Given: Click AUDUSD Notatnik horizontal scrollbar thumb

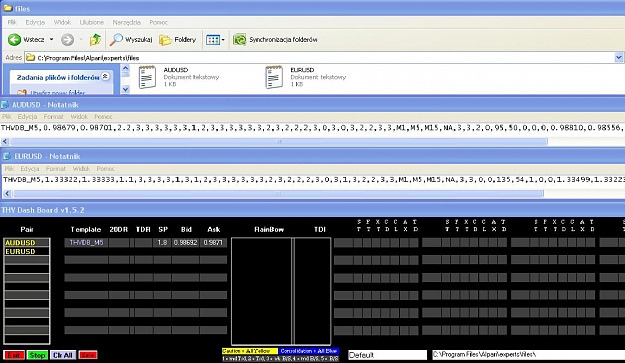Looking at the screenshot, I should click(279, 141).
